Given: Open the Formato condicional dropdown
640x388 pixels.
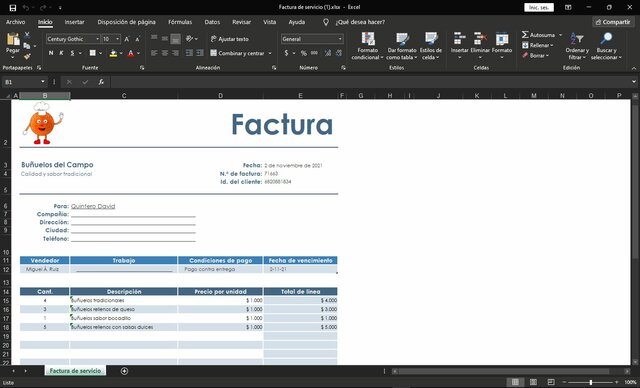Looking at the screenshot, I should click(x=367, y=46).
